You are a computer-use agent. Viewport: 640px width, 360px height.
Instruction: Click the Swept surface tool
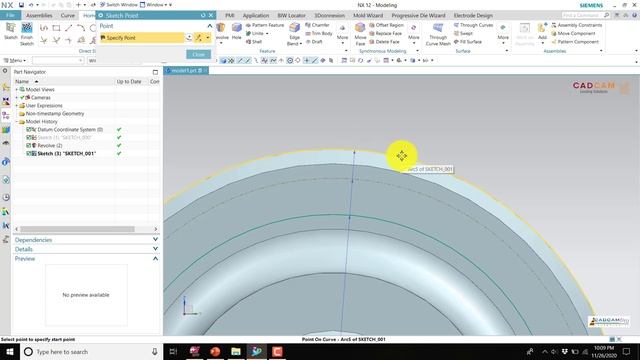(463, 33)
